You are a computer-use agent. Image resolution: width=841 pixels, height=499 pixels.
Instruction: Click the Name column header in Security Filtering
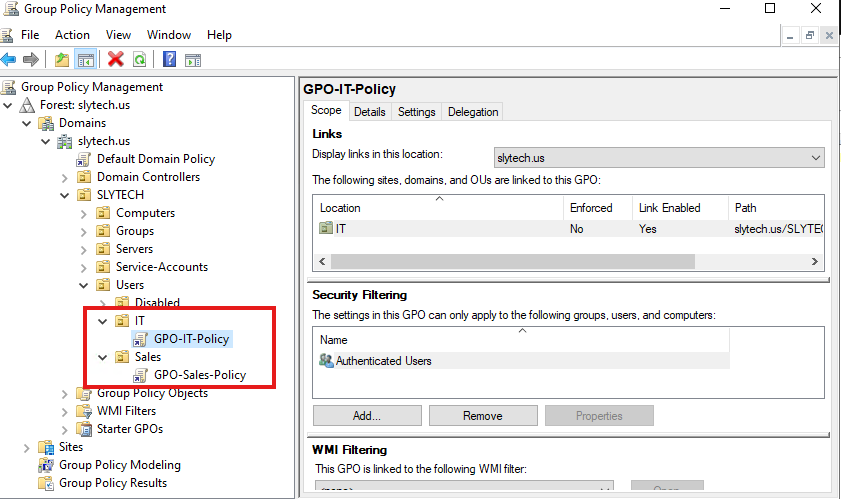521,340
